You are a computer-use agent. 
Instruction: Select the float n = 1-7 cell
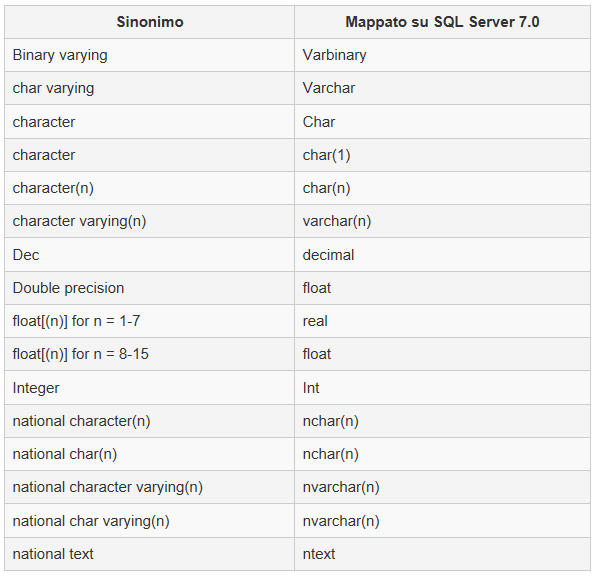pyautogui.click(x=150, y=321)
